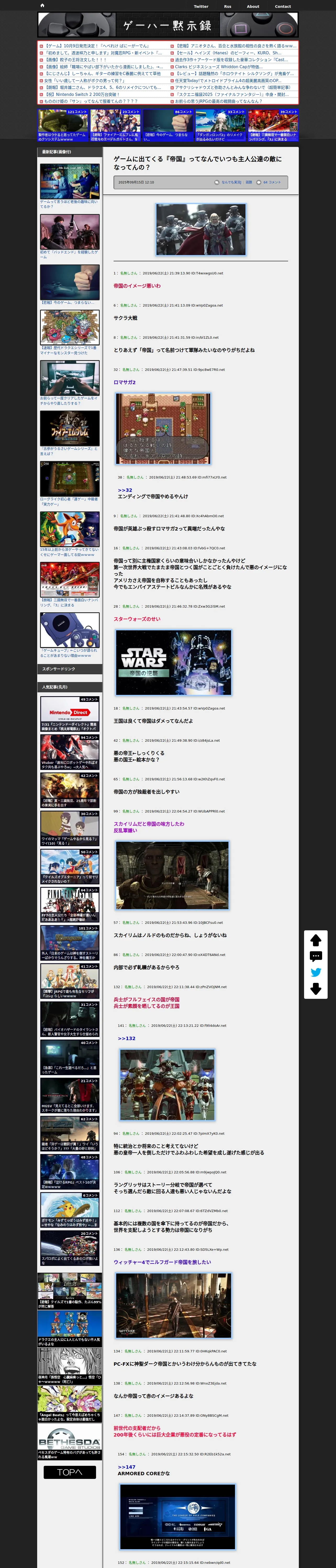Open the Witcher screenshot image
336x1568 pixels.
[174, 1305]
